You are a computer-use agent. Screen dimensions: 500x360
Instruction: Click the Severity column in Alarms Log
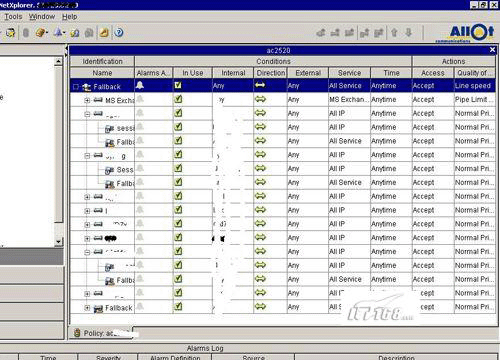108,357
